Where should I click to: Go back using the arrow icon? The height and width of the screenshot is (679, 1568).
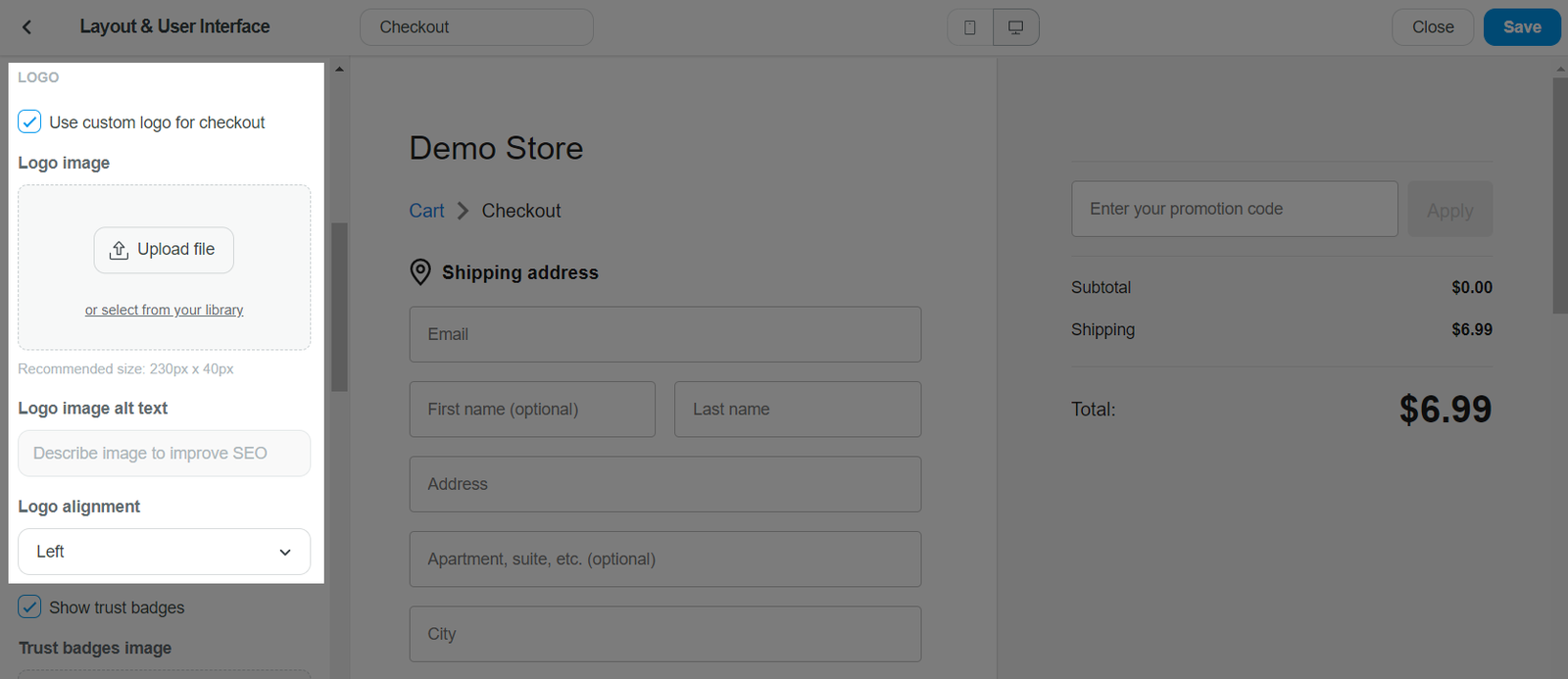click(27, 27)
